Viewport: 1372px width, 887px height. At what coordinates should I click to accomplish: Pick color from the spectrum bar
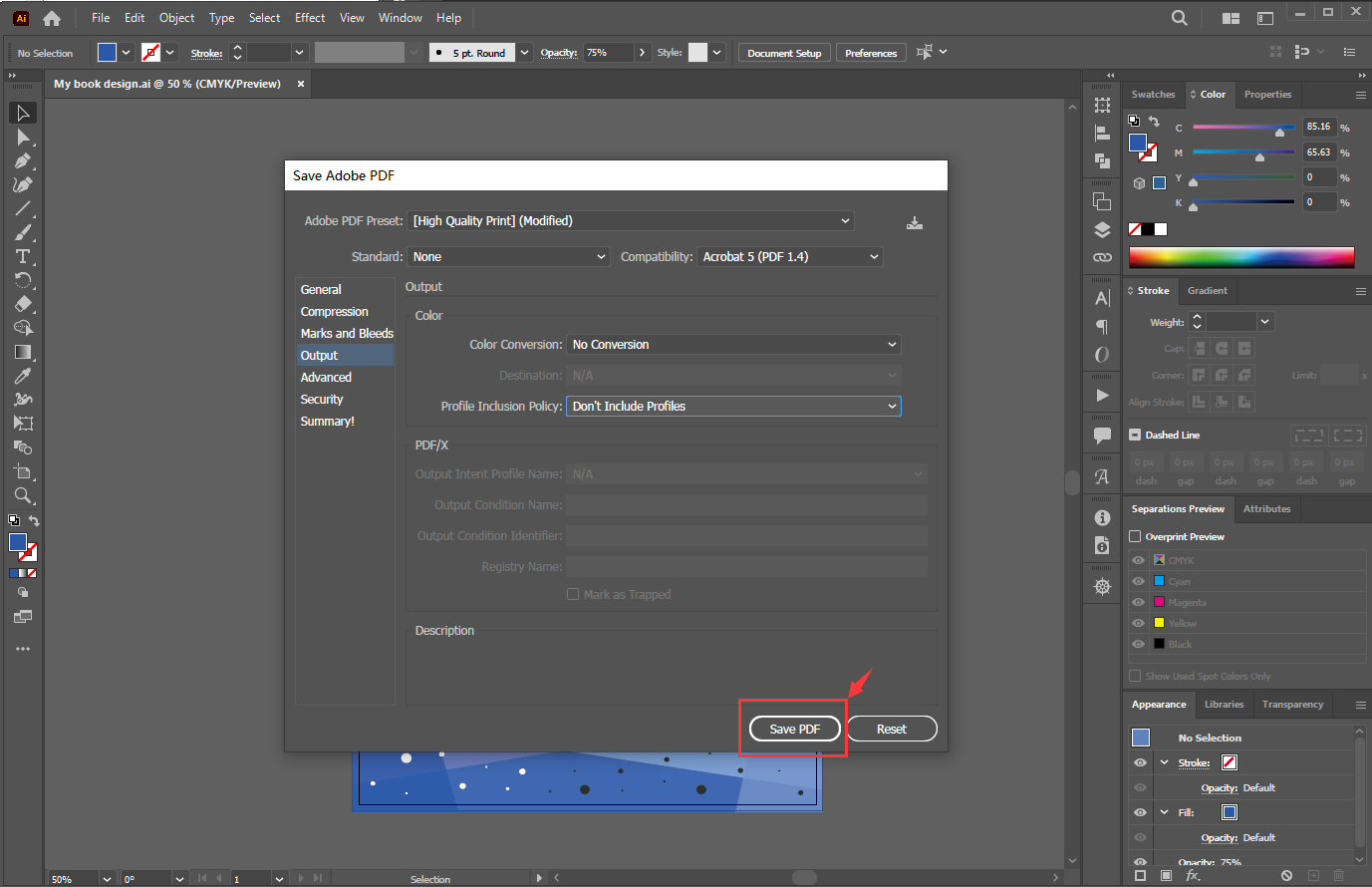tap(1241, 257)
